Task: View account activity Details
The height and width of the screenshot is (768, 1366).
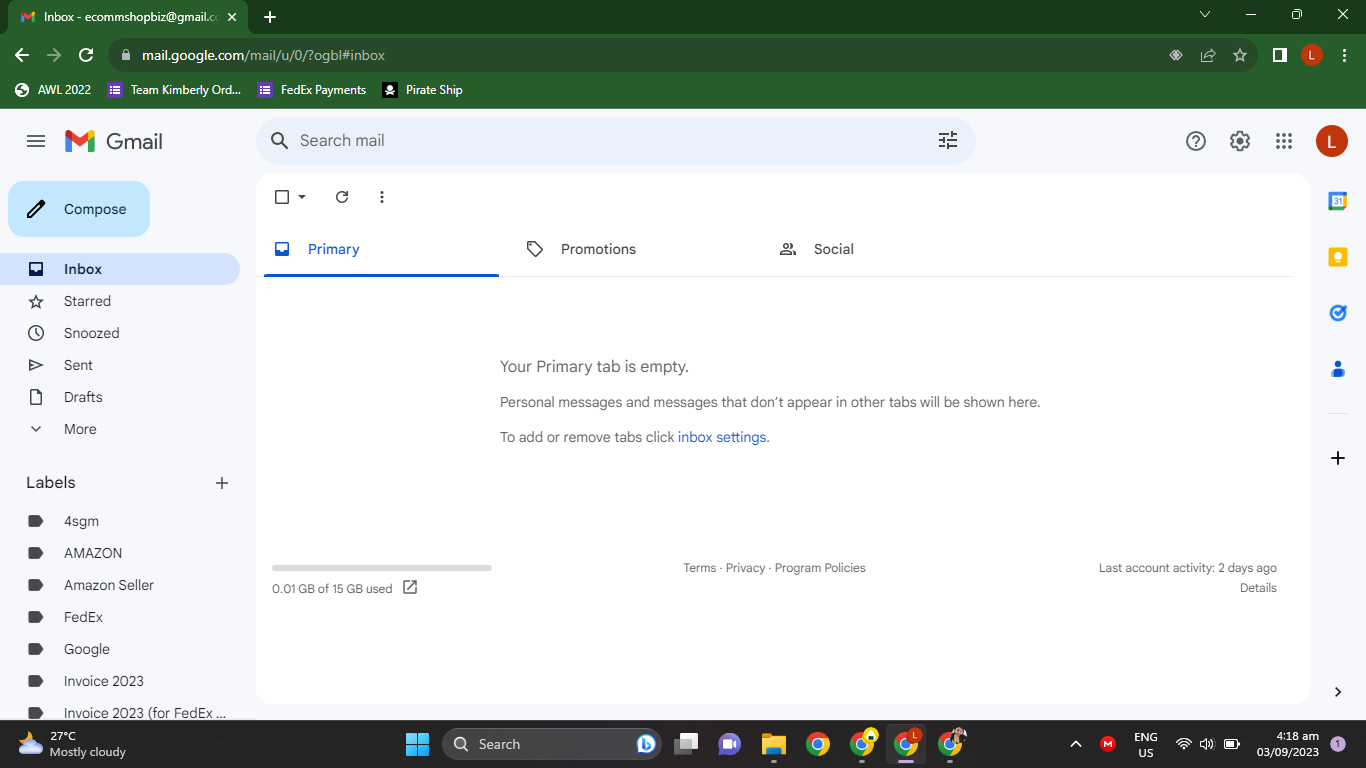Action: click(x=1258, y=588)
